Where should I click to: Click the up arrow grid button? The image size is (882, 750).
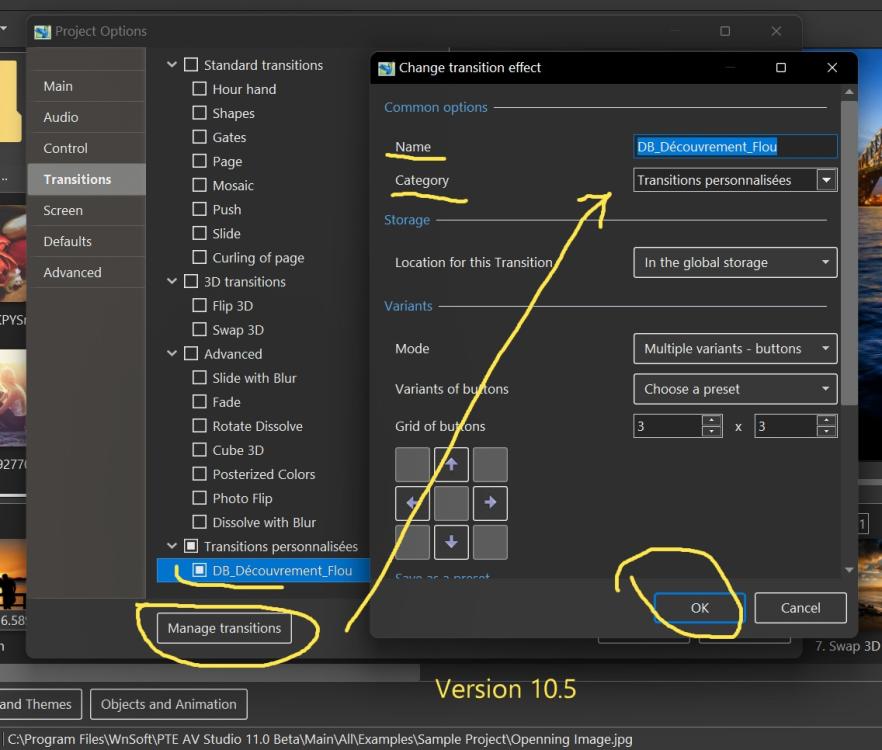451,465
